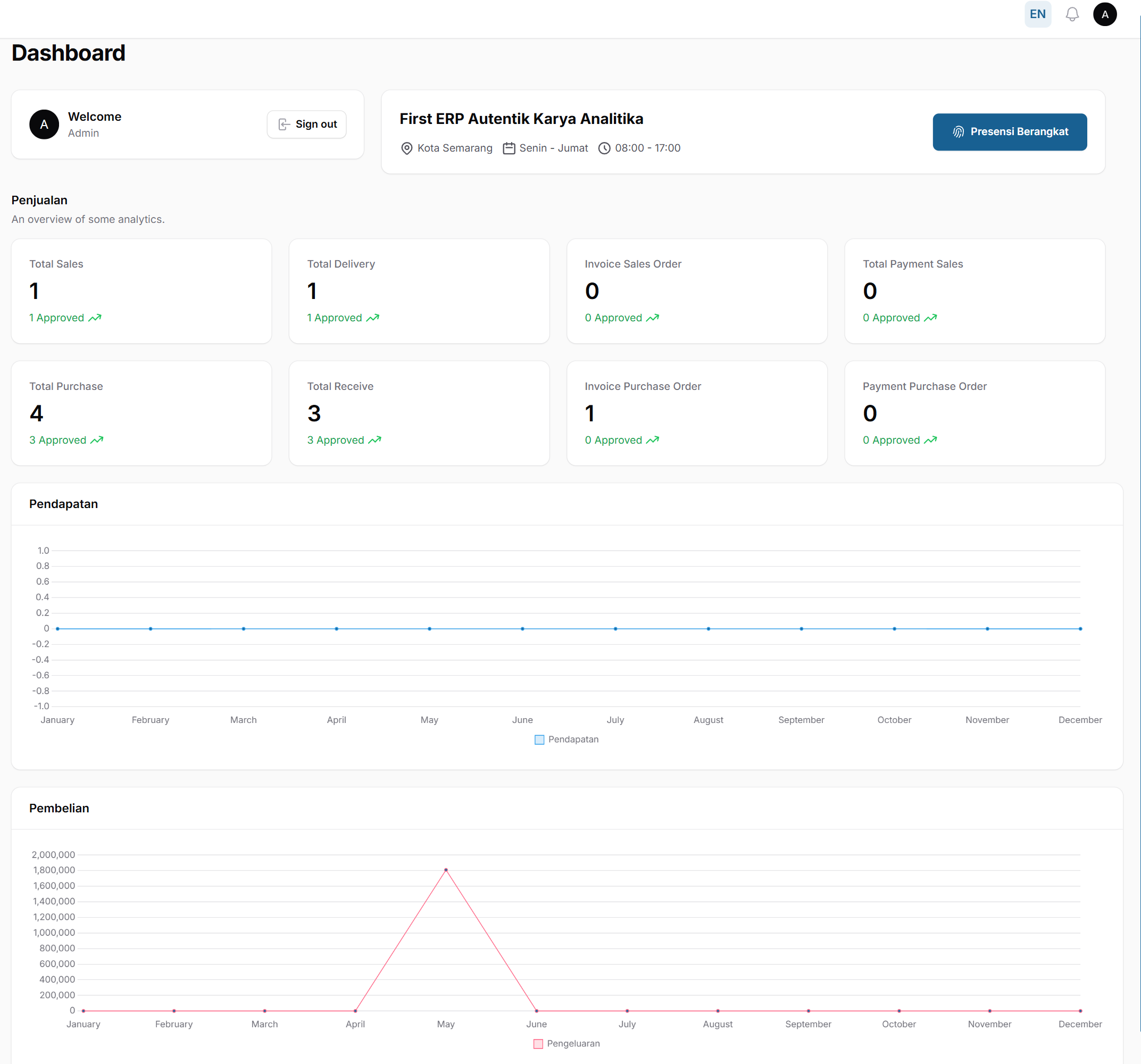Click the location pin icon beside Kota Semarang
The image size is (1141, 1064).
(406, 148)
